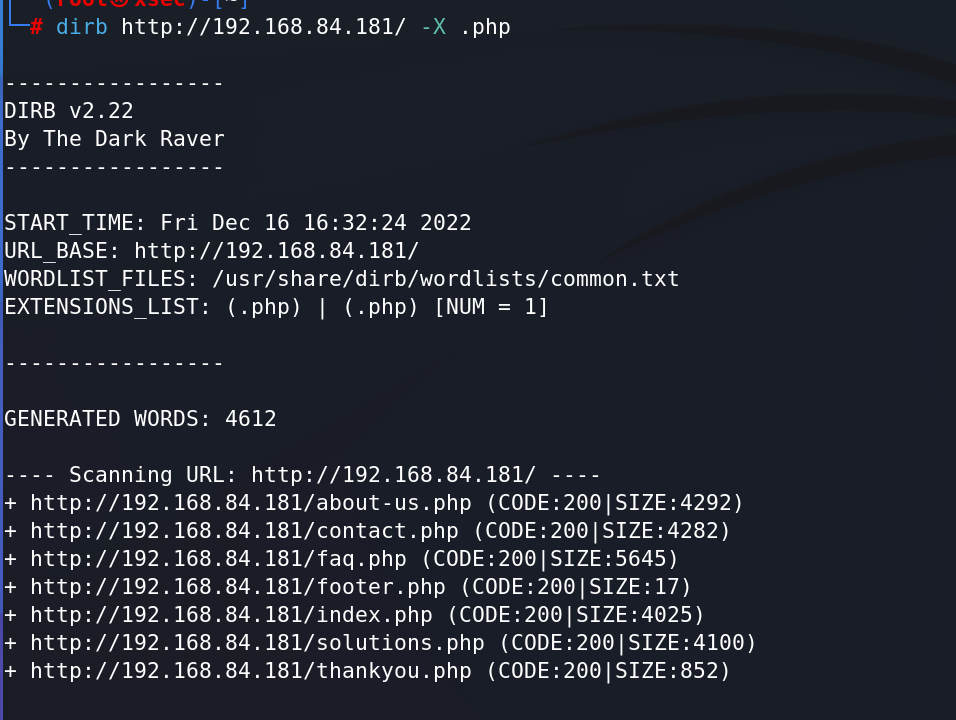Click the -X option flag in command
The height and width of the screenshot is (720, 956).
click(x=433, y=27)
